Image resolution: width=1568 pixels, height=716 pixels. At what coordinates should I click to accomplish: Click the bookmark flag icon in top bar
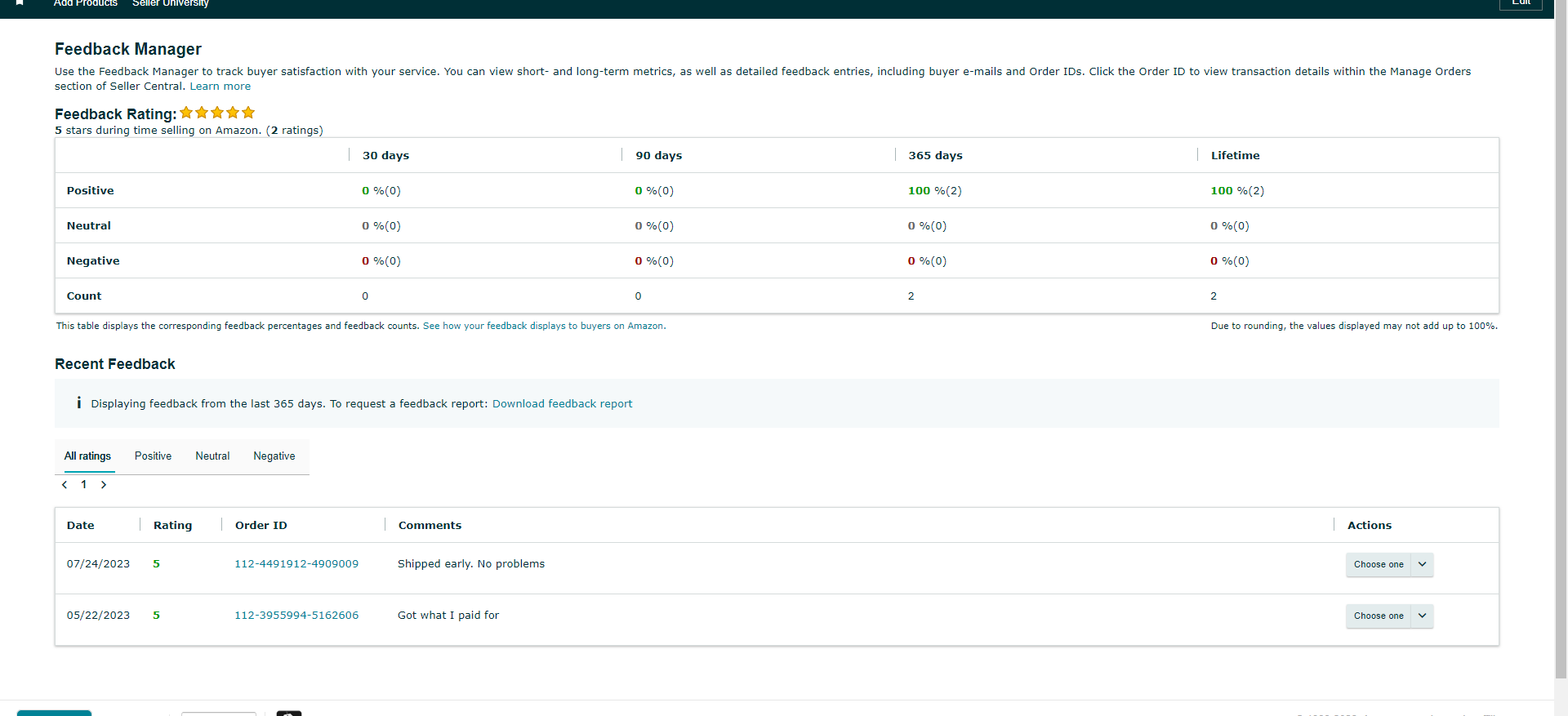[x=20, y=2]
